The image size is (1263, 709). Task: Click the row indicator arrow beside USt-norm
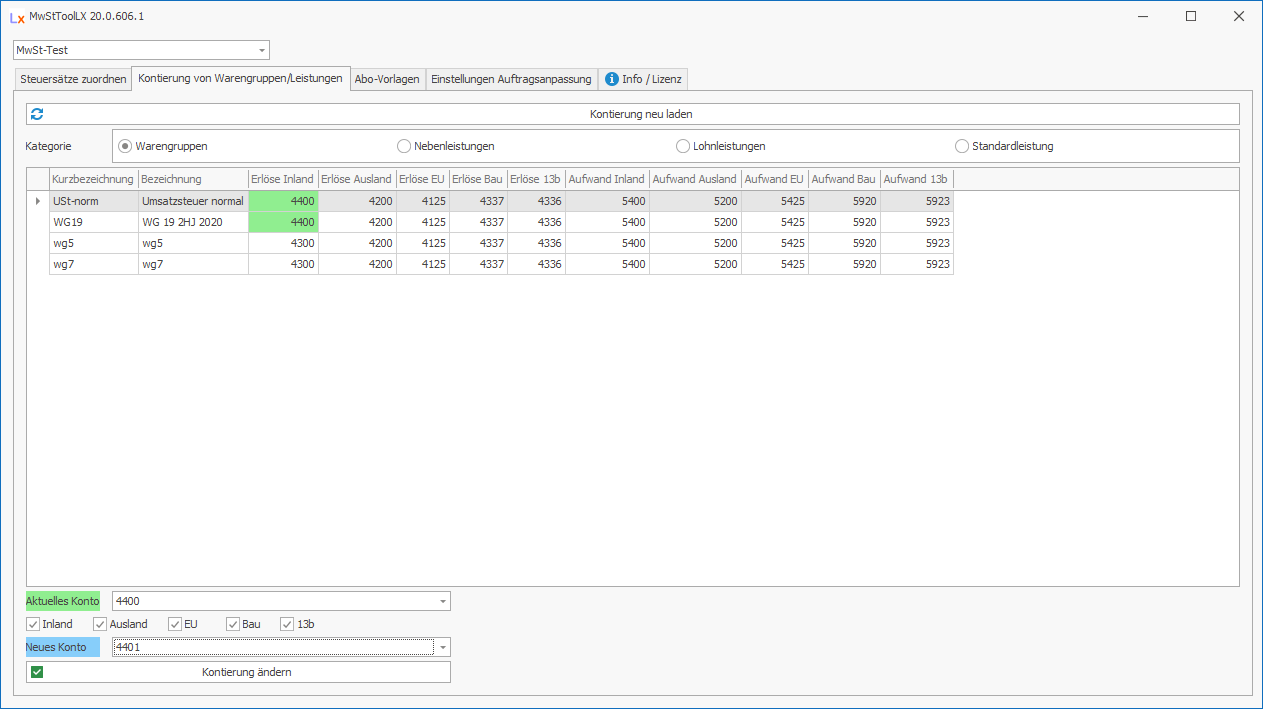click(38, 201)
